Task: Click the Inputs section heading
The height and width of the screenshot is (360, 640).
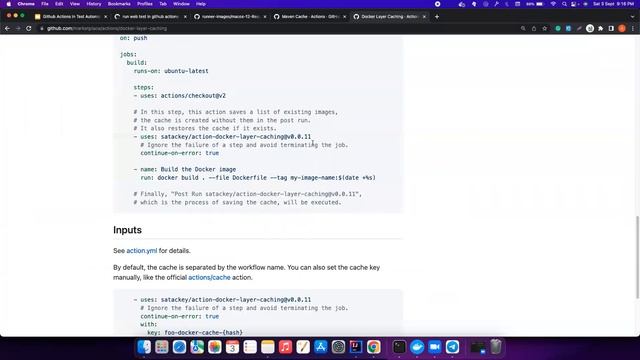Action: point(127,230)
